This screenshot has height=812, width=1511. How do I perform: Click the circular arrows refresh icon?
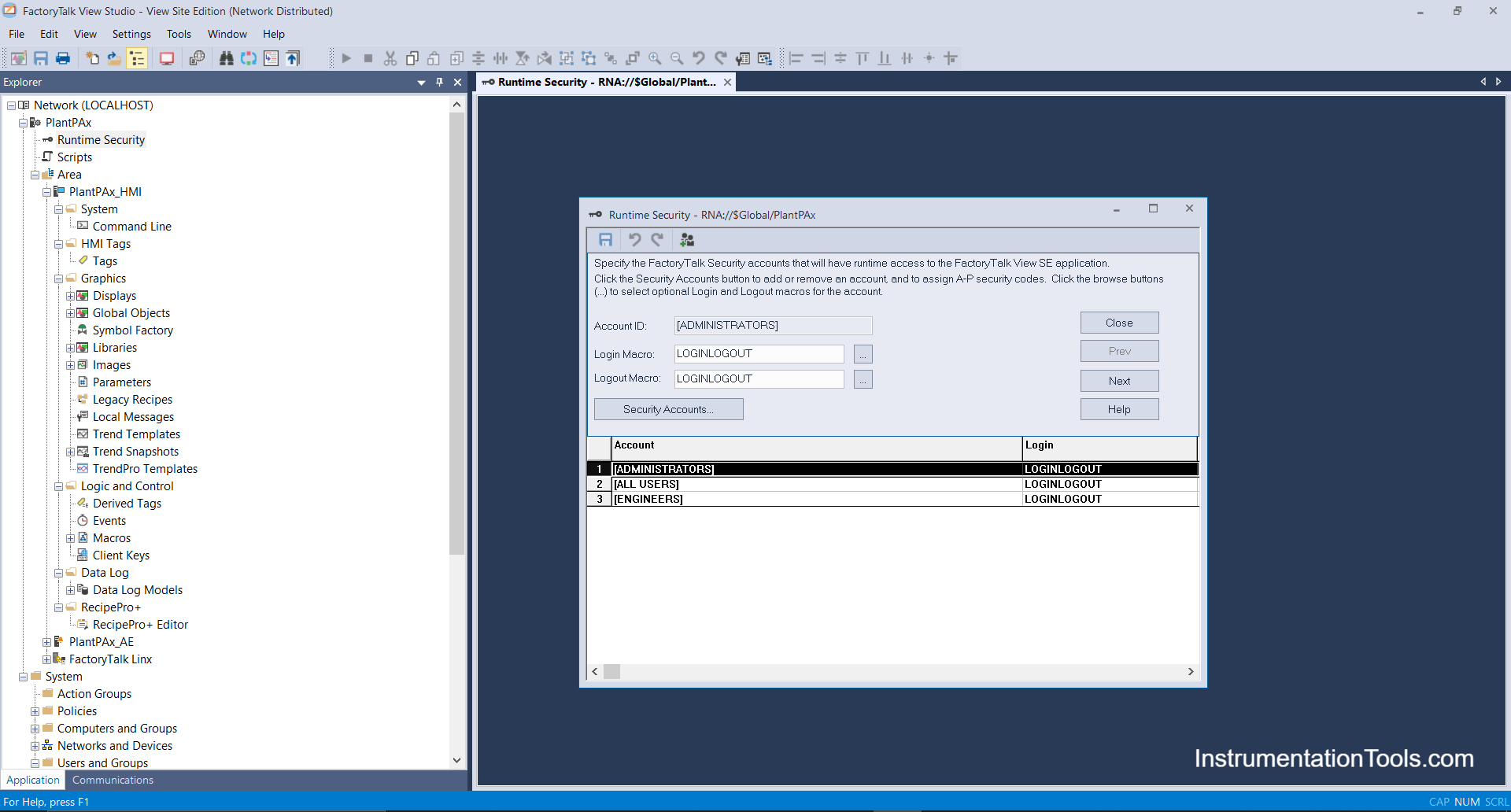[249, 58]
